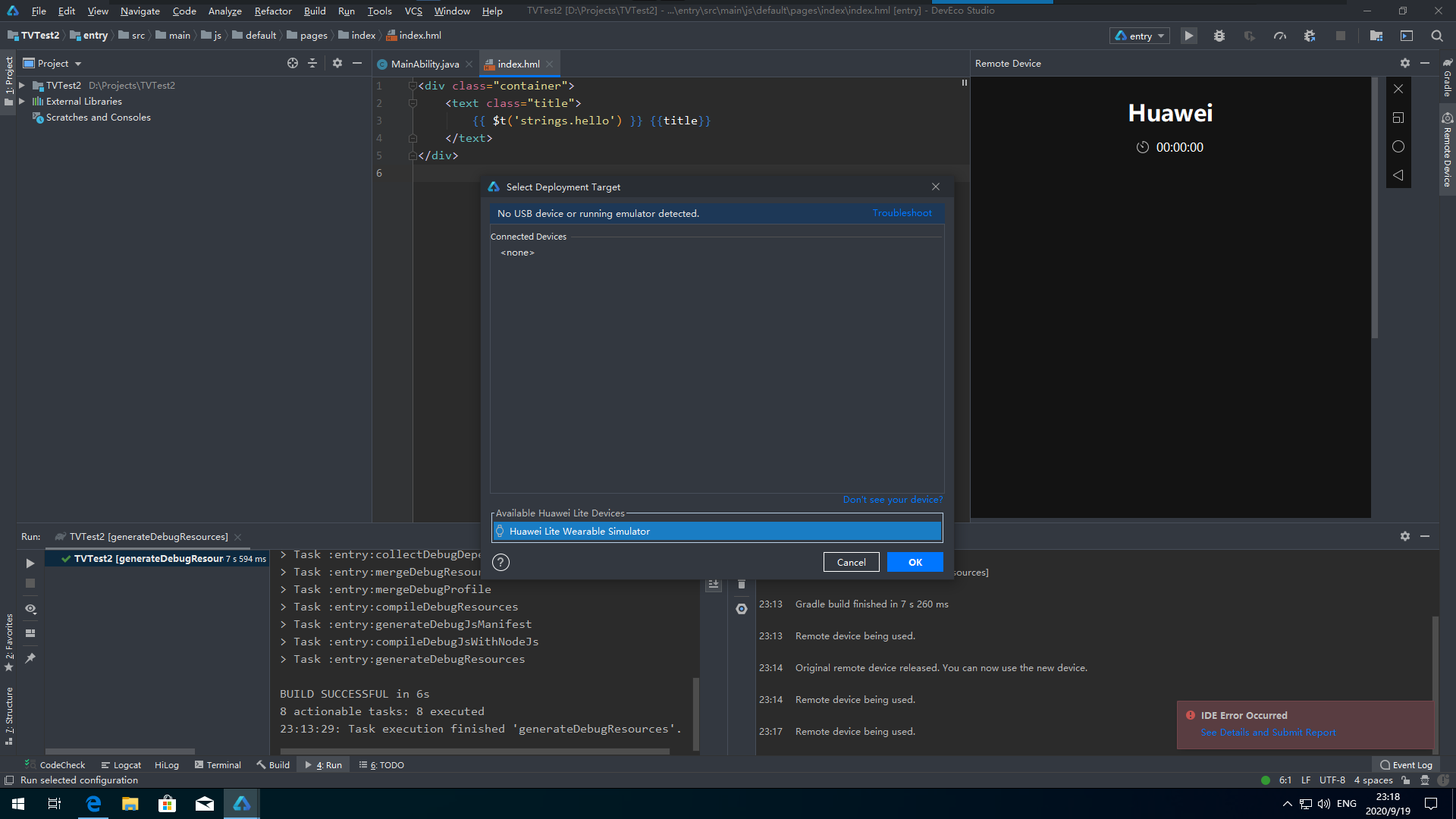Screen dimensions: 1456x819
Task: Open the Logcat tool tab
Action: pyautogui.click(x=121, y=765)
